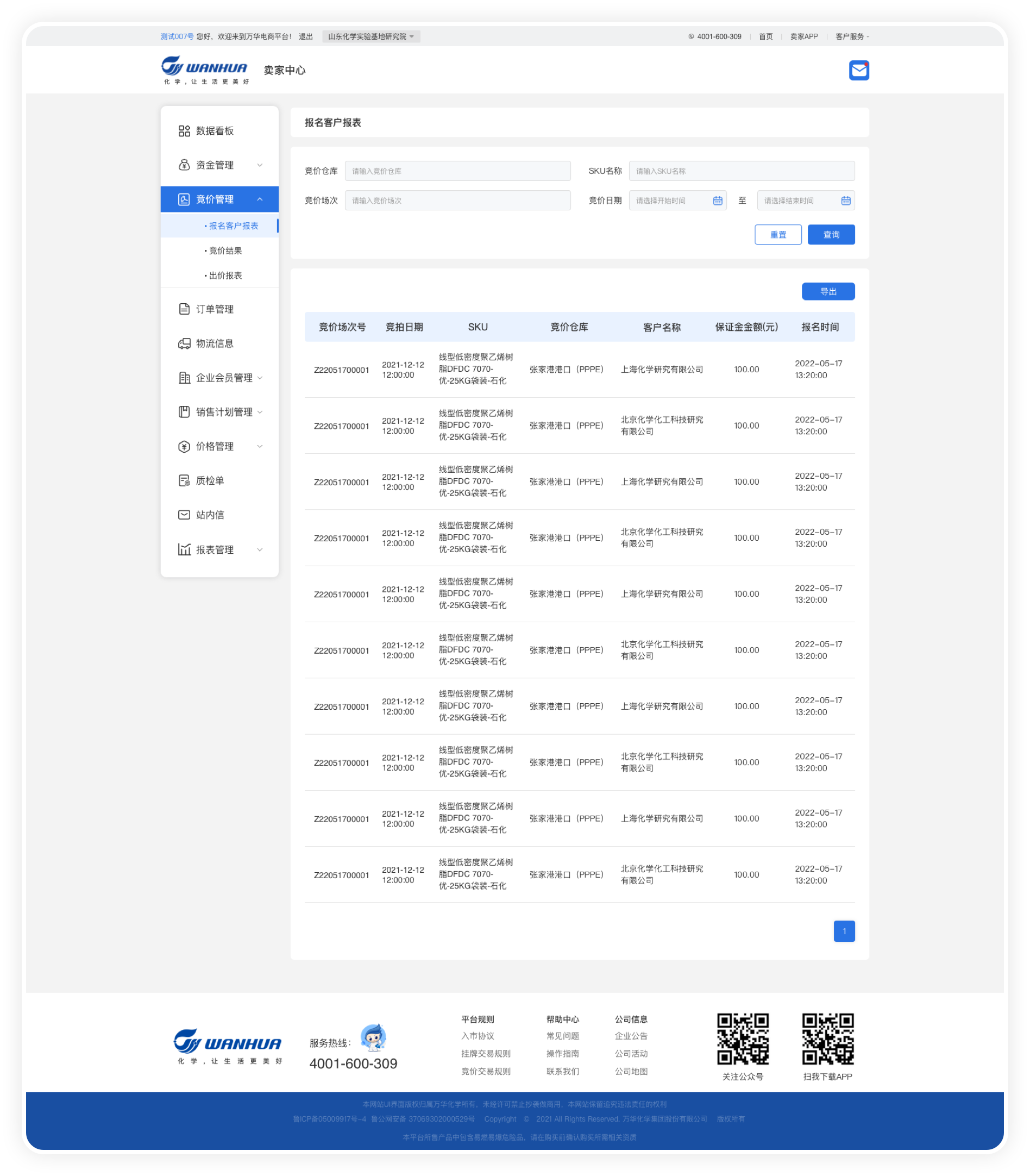Screen dimensions: 1030x1176
Task: Click the 数据看板 dashboard icon
Action: (x=184, y=131)
